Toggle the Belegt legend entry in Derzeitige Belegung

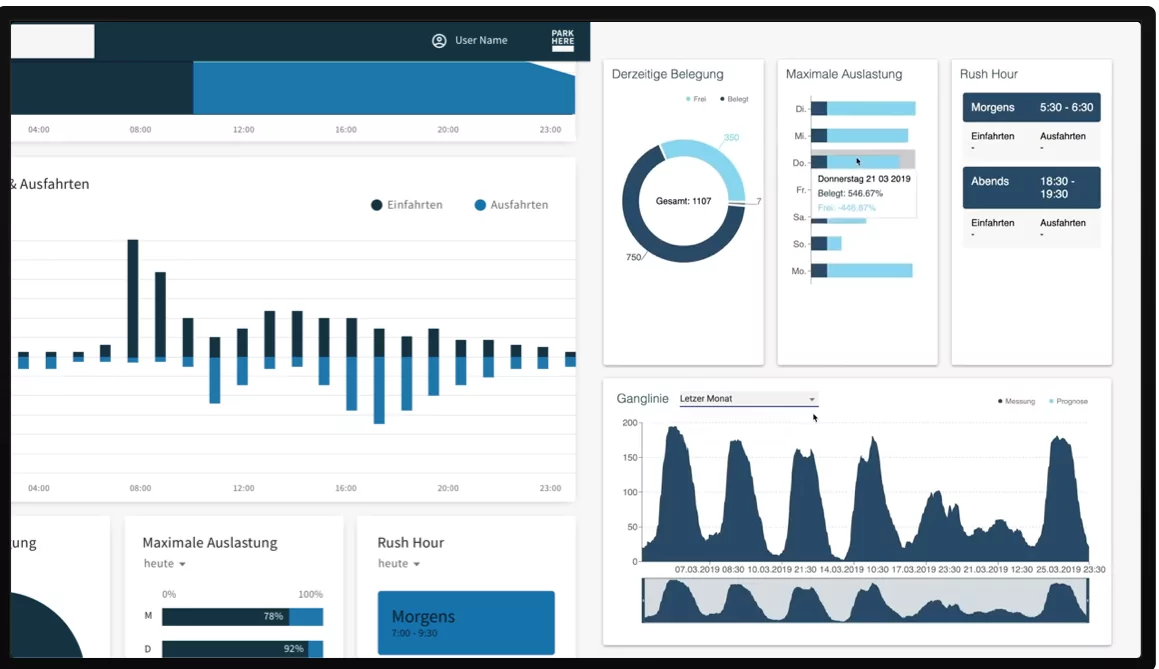coord(734,99)
